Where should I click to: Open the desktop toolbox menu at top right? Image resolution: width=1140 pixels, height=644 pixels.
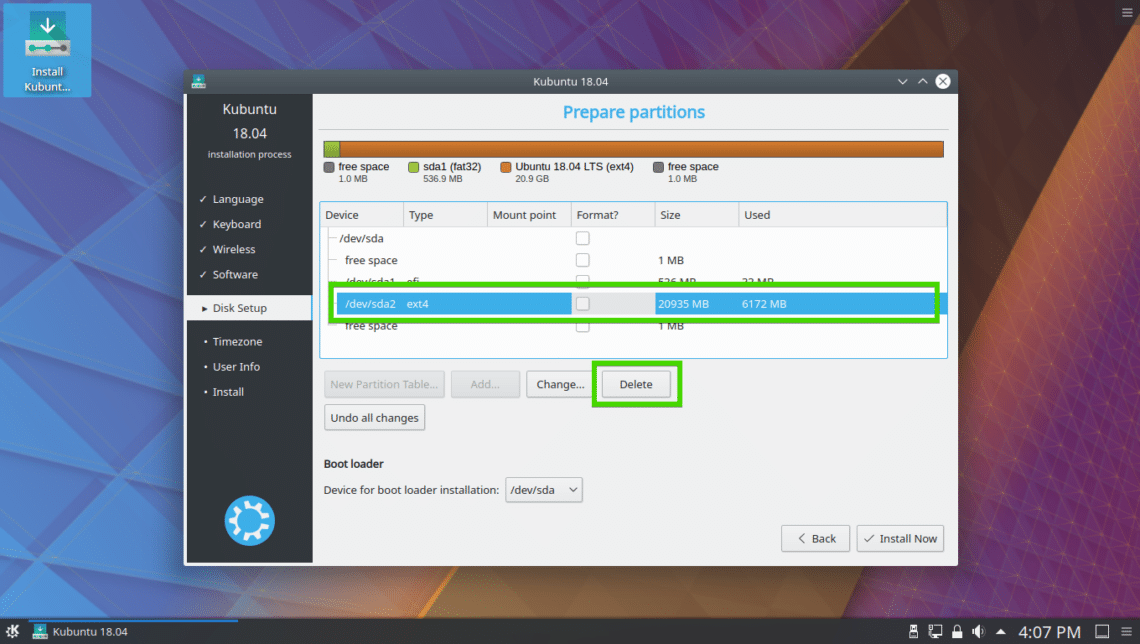[x=1128, y=12]
